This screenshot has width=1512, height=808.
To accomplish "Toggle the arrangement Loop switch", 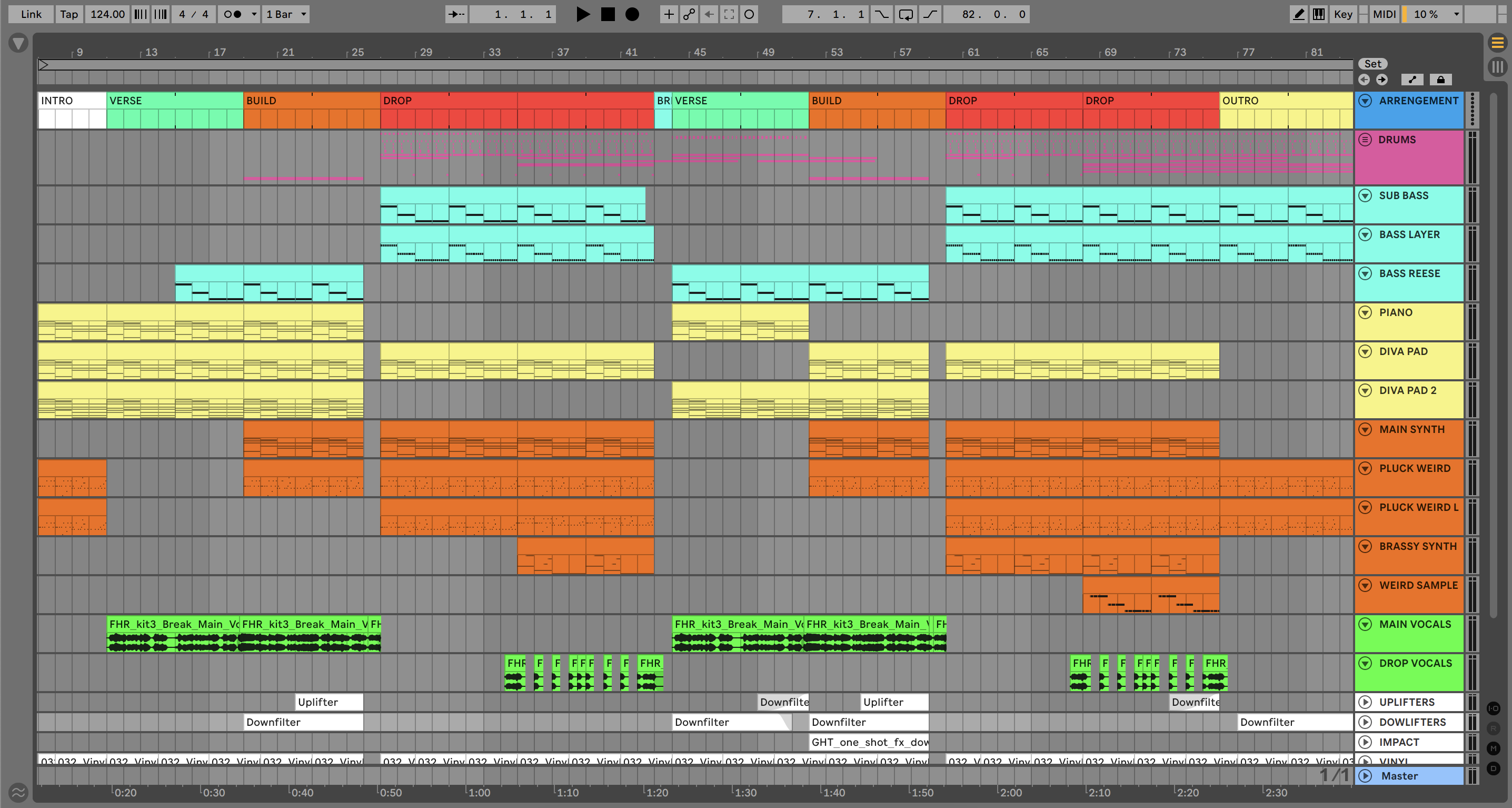I will 906,14.
